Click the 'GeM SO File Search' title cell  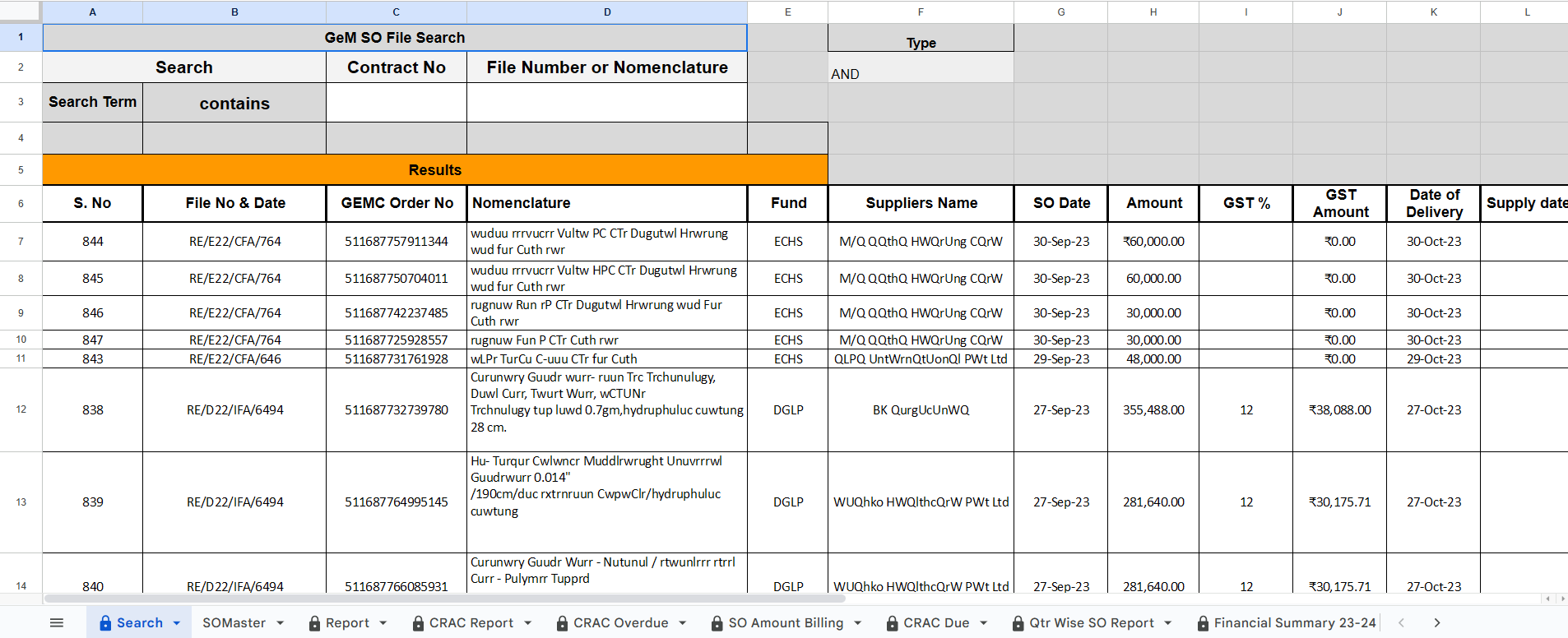395,38
